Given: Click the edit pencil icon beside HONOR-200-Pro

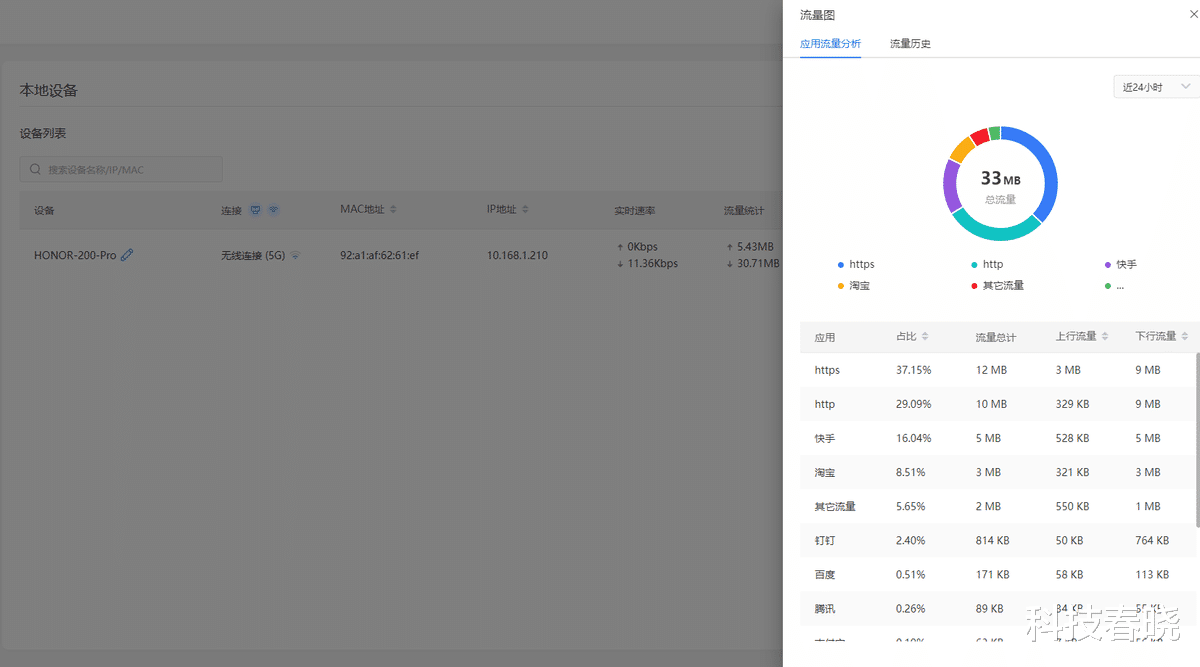Looking at the screenshot, I should 127,255.
